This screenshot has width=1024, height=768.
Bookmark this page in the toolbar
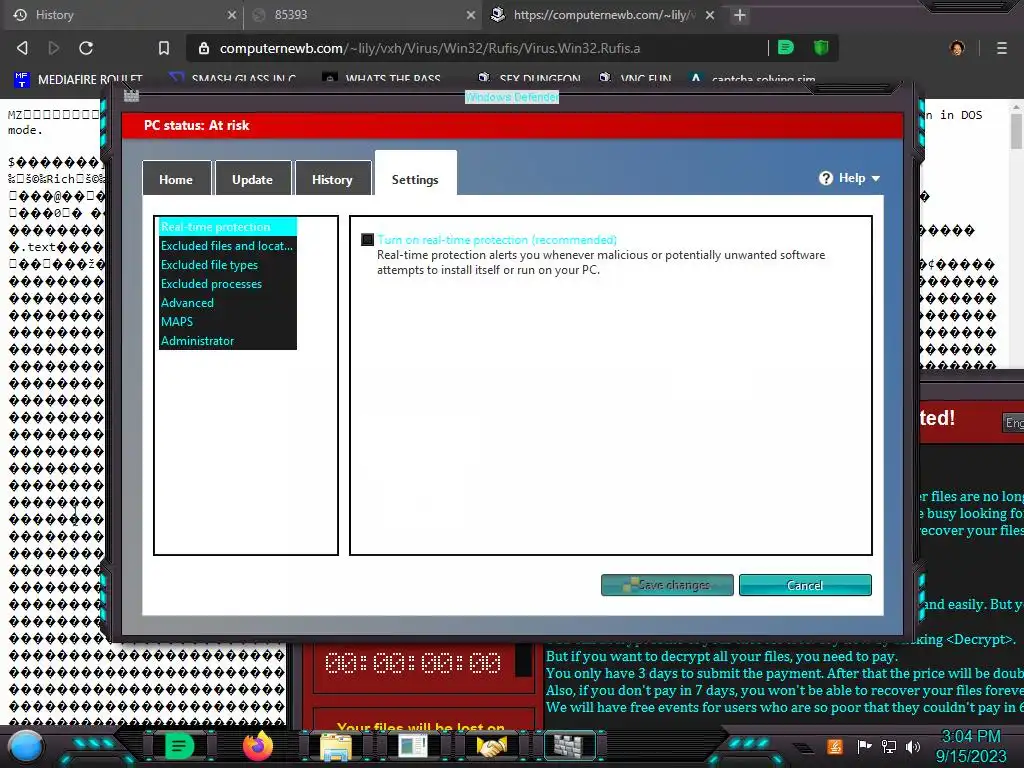pos(164,48)
